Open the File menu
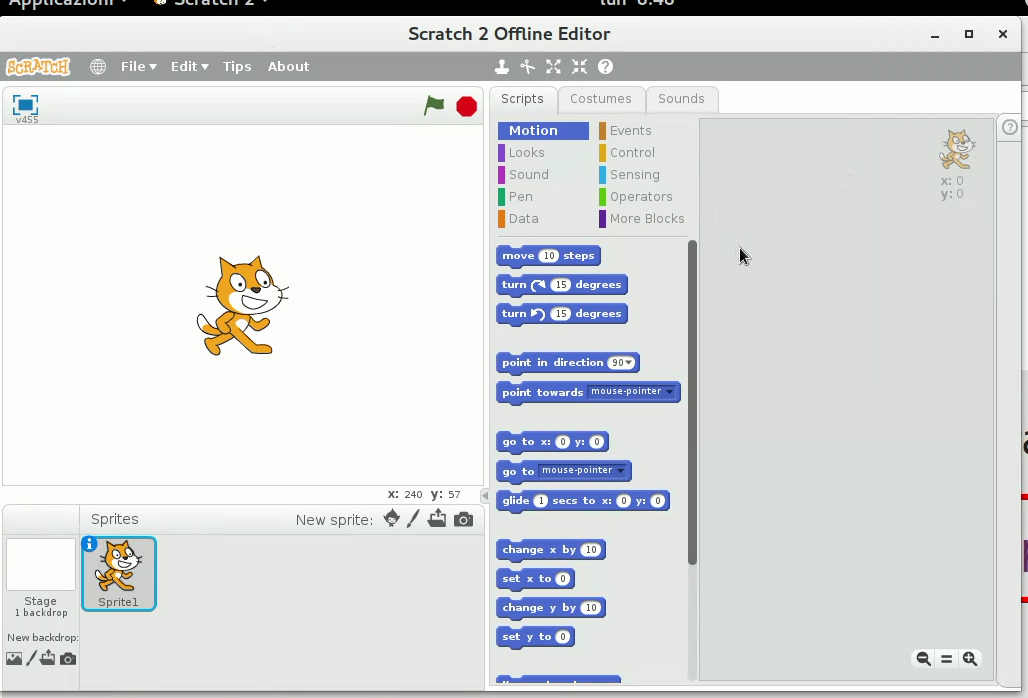The width and height of the screenshot is (1028, 698). [x=138, y=67]
